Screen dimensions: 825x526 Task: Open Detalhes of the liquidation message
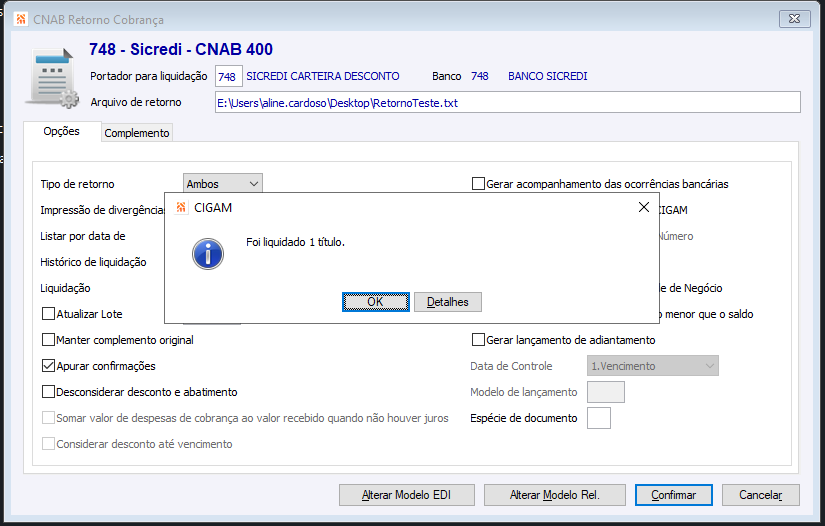coord(448,302)
